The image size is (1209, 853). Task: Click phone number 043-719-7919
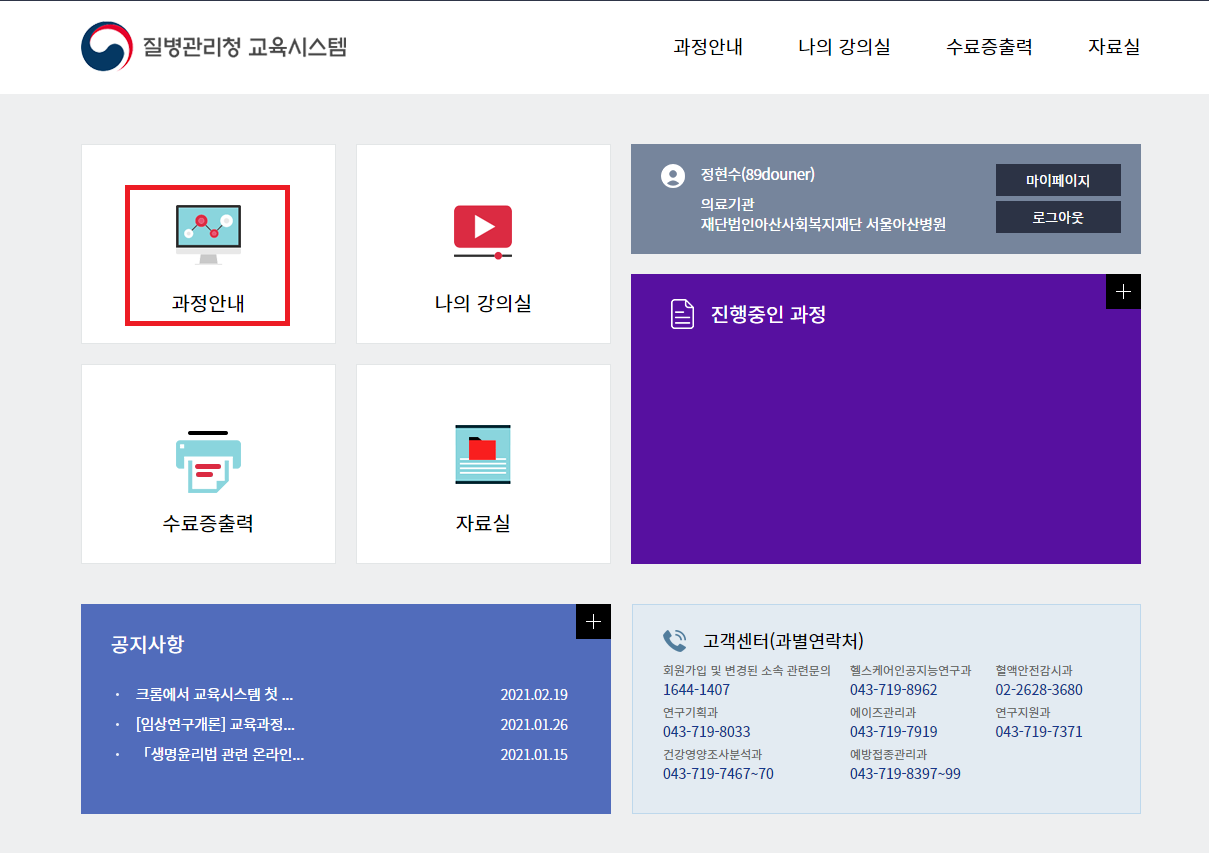pyautogui.click(x=894, y=732)
